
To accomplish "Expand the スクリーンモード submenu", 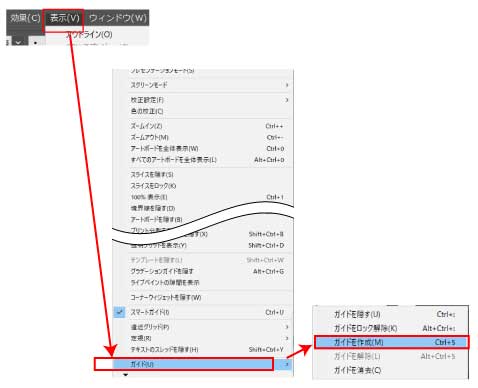I will pos(203,85).
